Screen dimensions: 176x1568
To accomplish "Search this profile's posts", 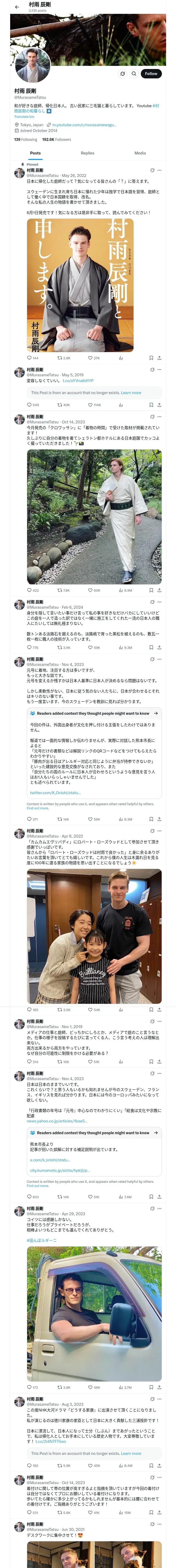I will pos(133,74).
